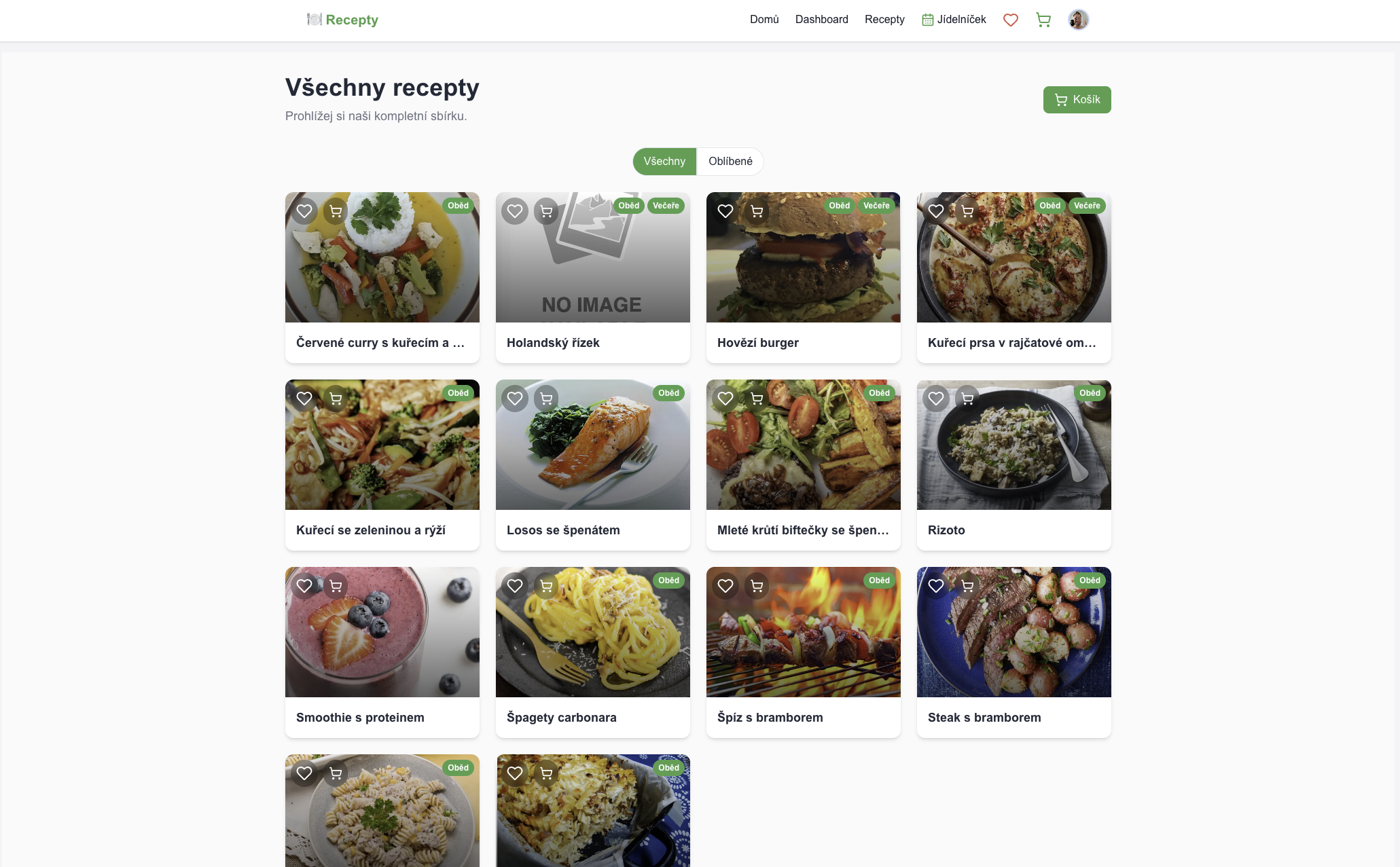This screenshot has height=867, width=1400.
Task: Open Jídelníček in the navigation
Action: [x=954, y=20]
